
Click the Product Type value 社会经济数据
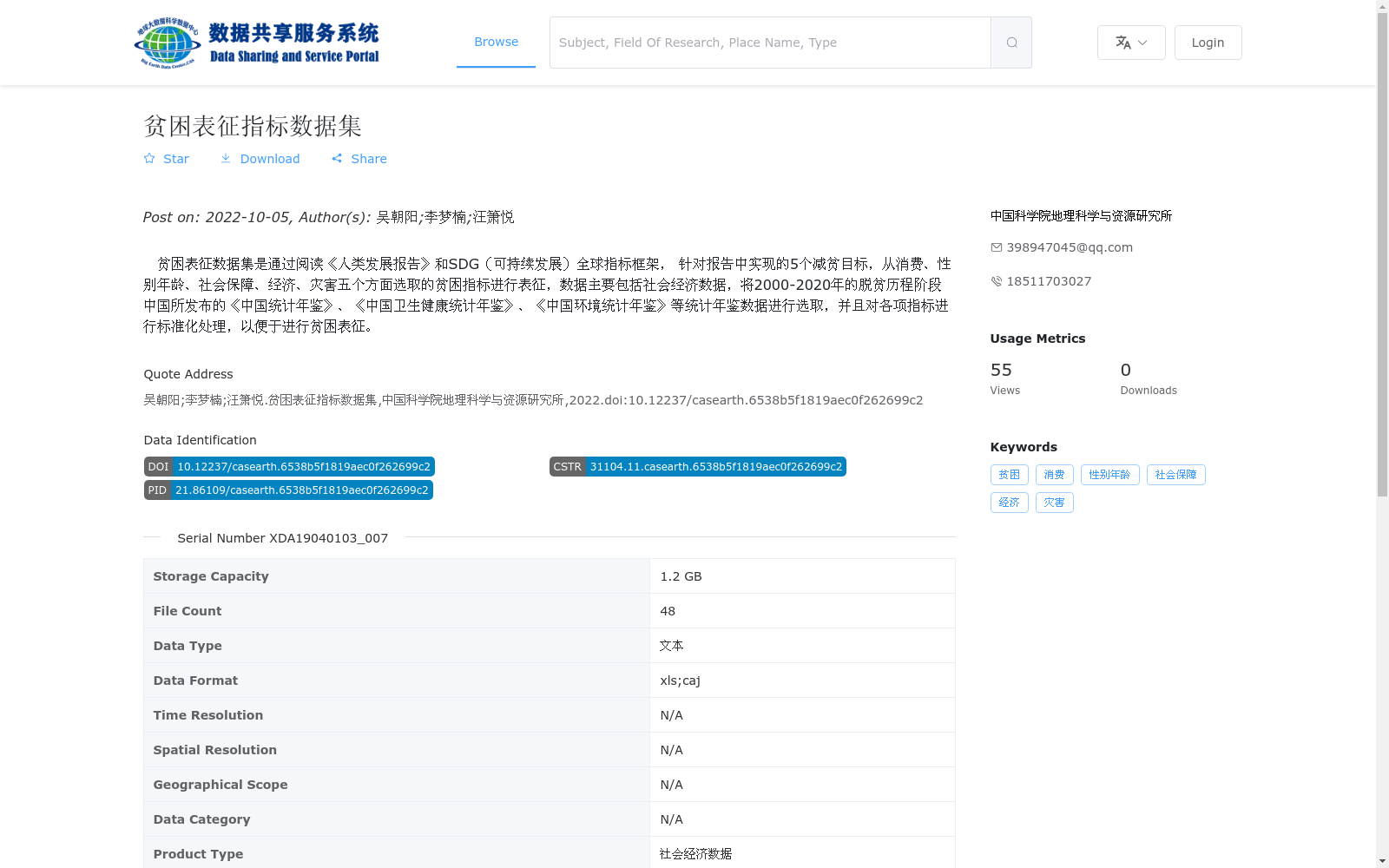click(x=695, y=854)
